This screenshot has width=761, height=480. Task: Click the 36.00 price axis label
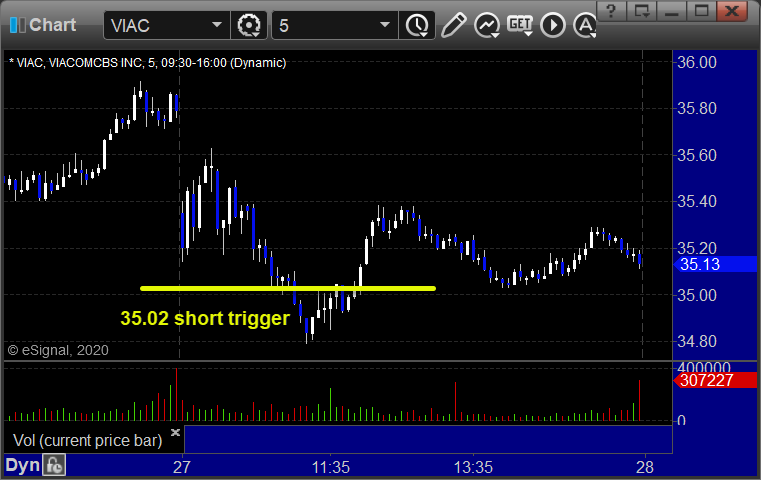(697, 62)
